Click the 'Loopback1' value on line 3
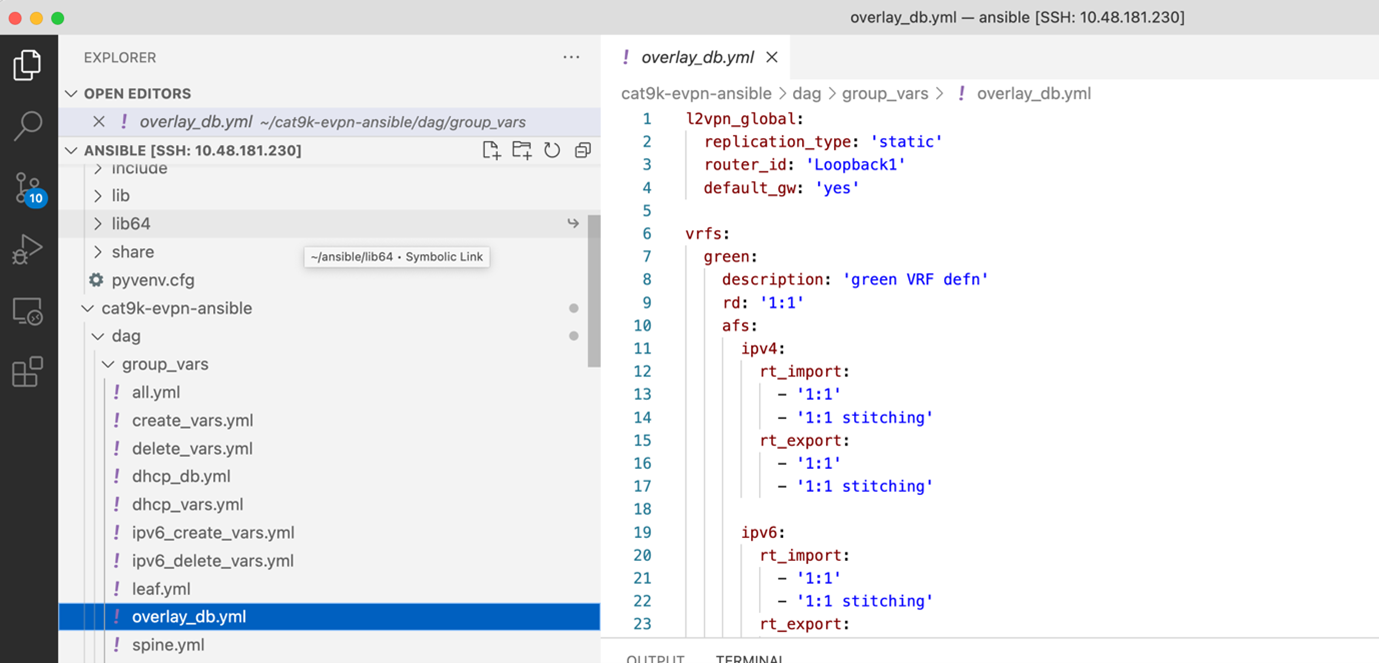The height and width of the screenshot is (663, 1379). point(855,165)
